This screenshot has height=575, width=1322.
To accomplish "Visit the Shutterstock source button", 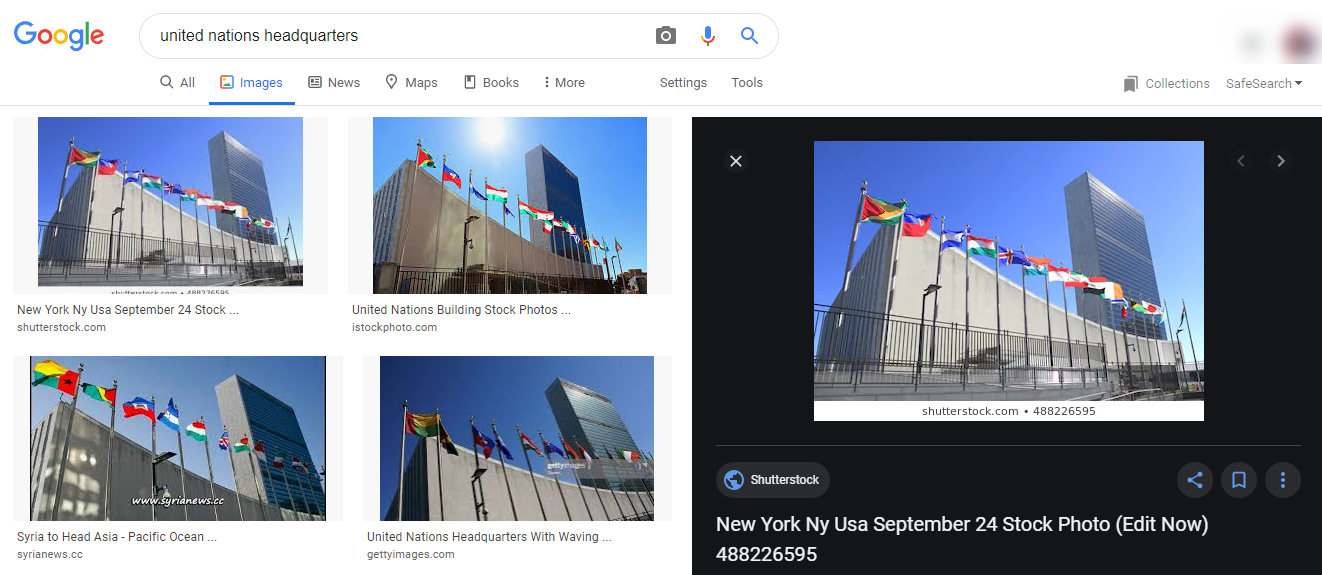I will click(773, 480).
